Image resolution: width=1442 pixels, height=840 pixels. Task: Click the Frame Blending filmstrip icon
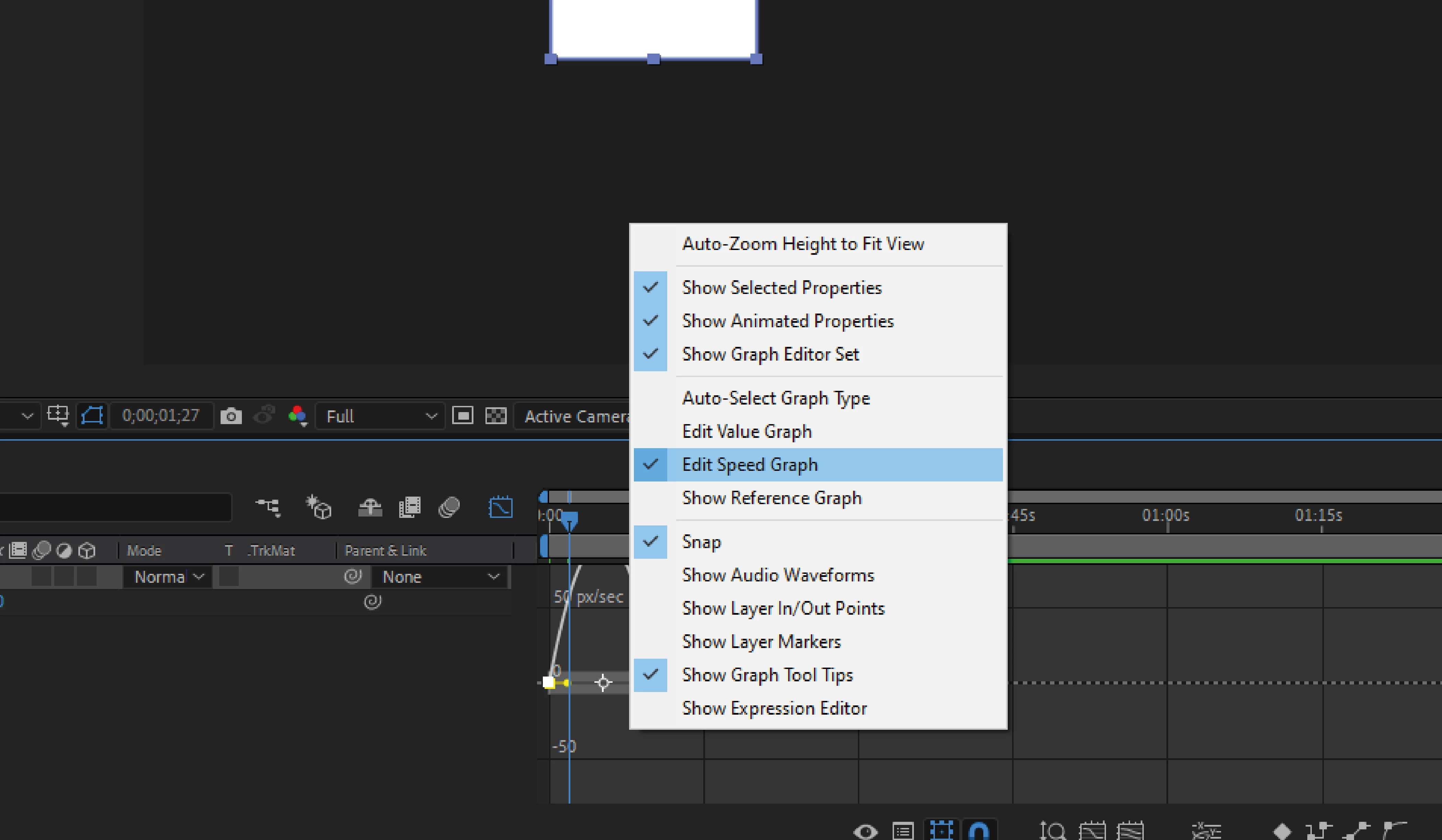pos(409,507)
